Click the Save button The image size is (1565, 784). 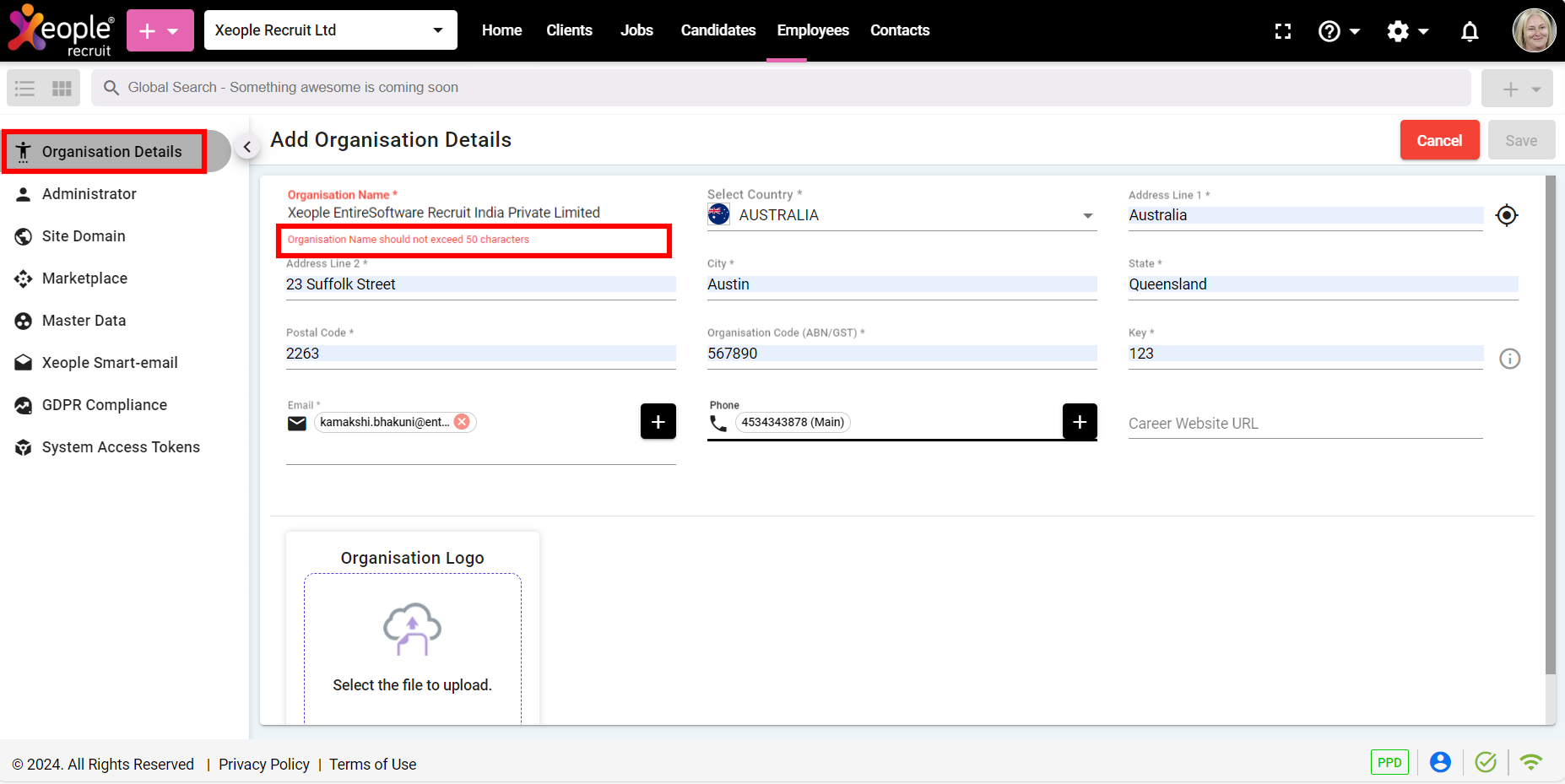click(x=1521, y=140)
